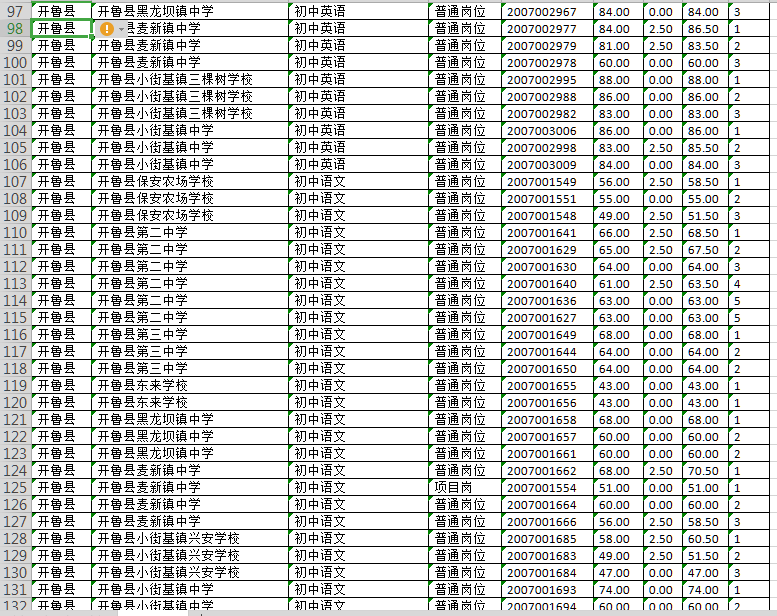Open the dropdown arrow beside the warning icon
Viewport: 777px width, 616px height.
[122, 29]
